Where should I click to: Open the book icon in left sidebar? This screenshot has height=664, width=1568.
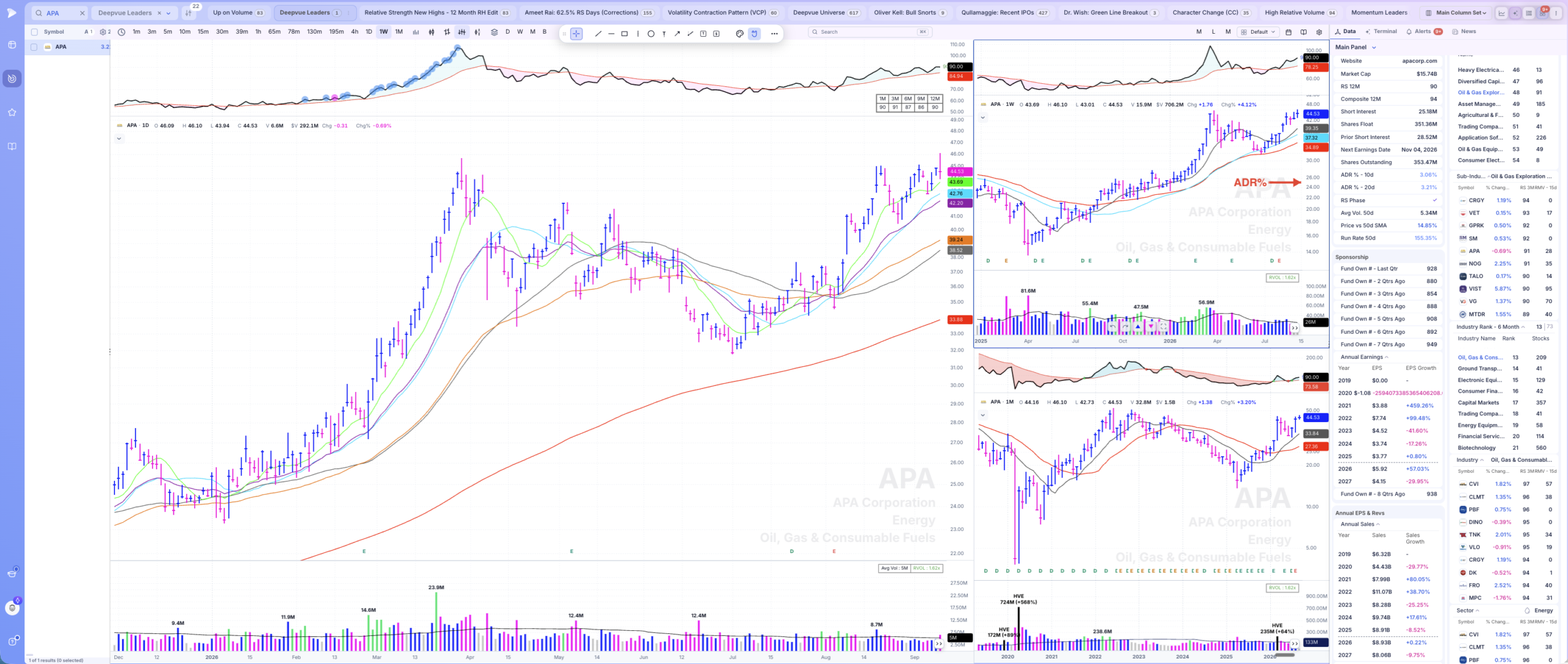click(12, 146)
